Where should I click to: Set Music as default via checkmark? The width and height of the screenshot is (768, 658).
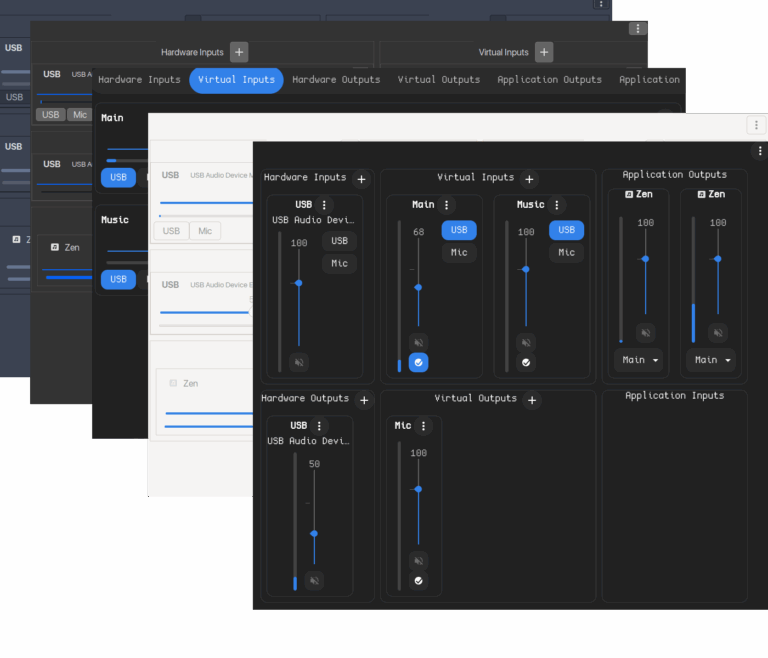pos(526,363)
